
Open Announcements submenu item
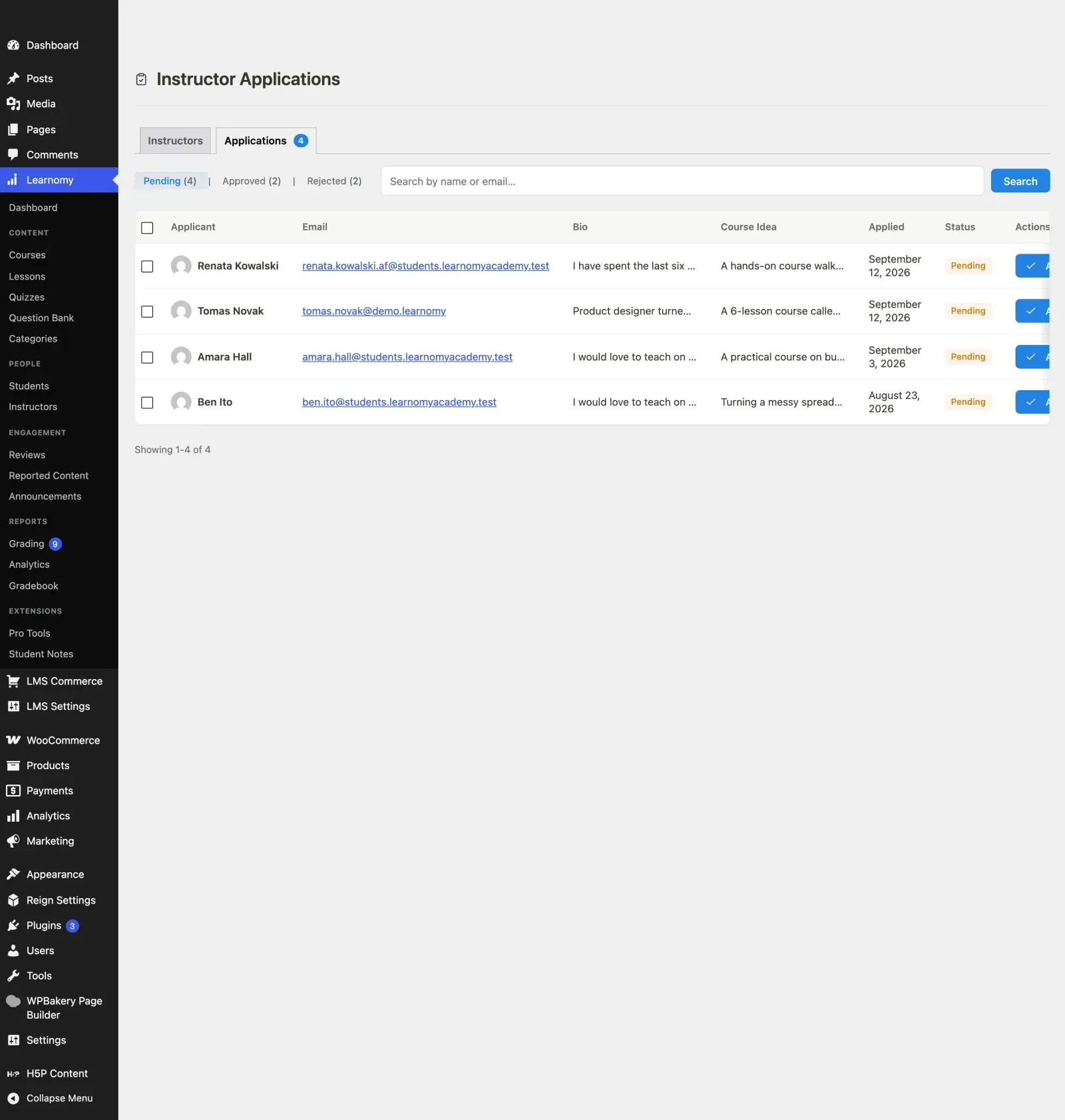45,497
